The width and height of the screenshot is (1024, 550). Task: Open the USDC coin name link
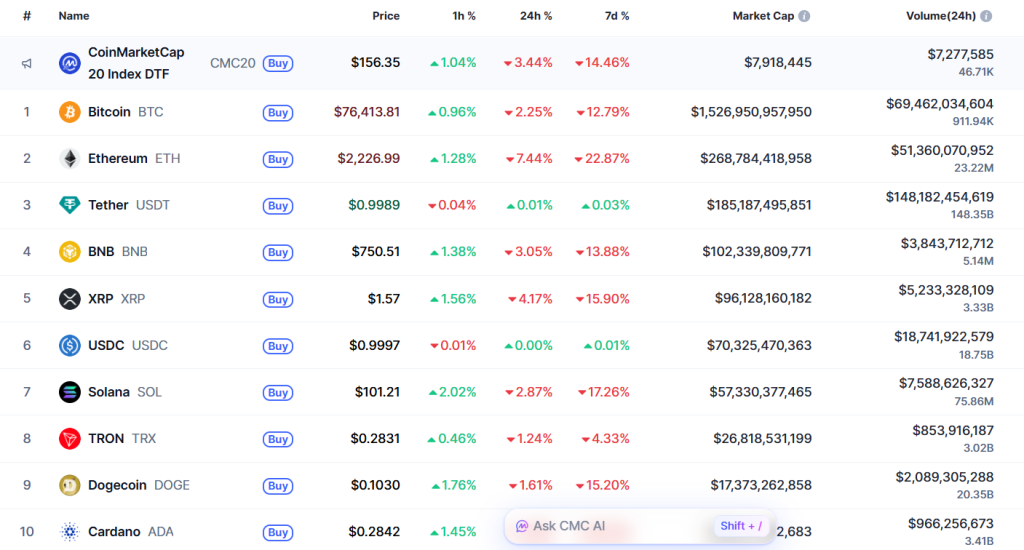(x=106, y=345)
